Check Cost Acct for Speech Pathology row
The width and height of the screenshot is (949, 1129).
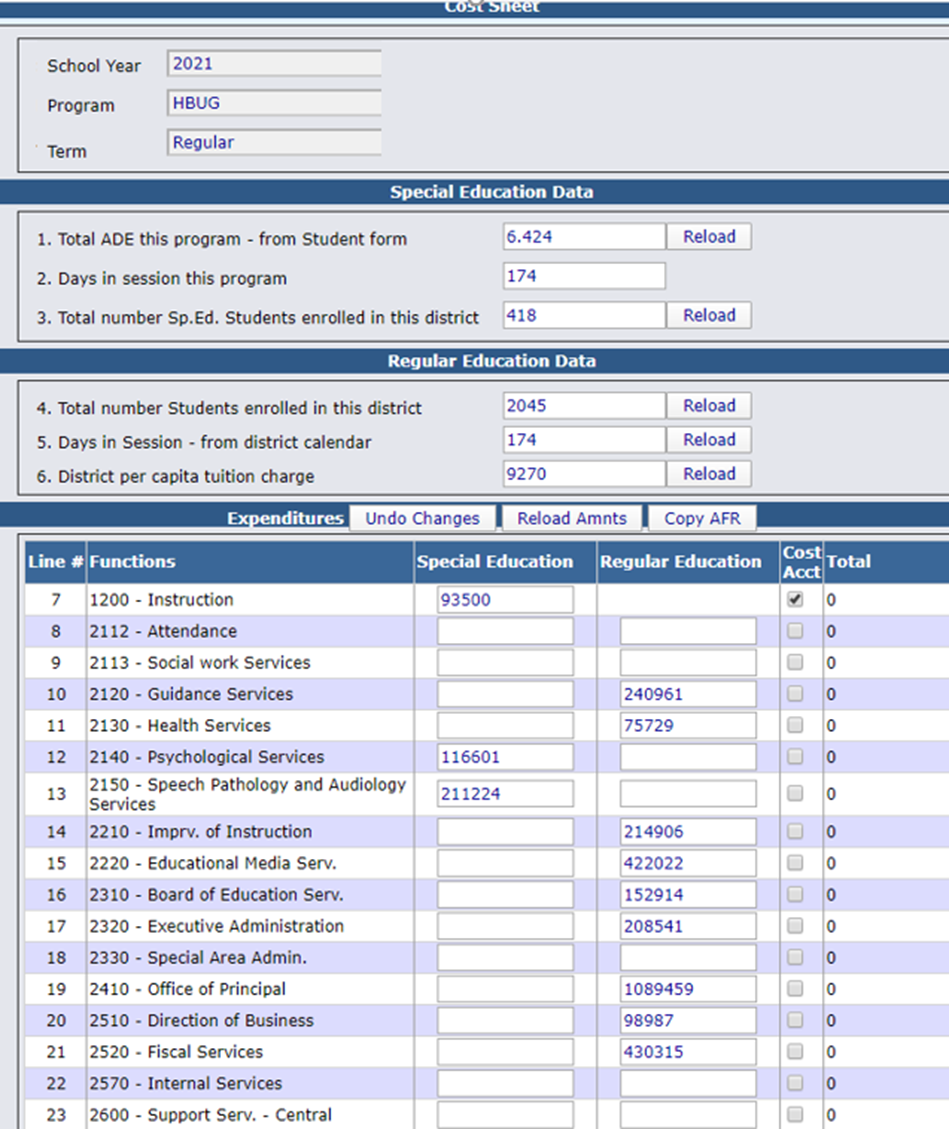click(795, 793)
